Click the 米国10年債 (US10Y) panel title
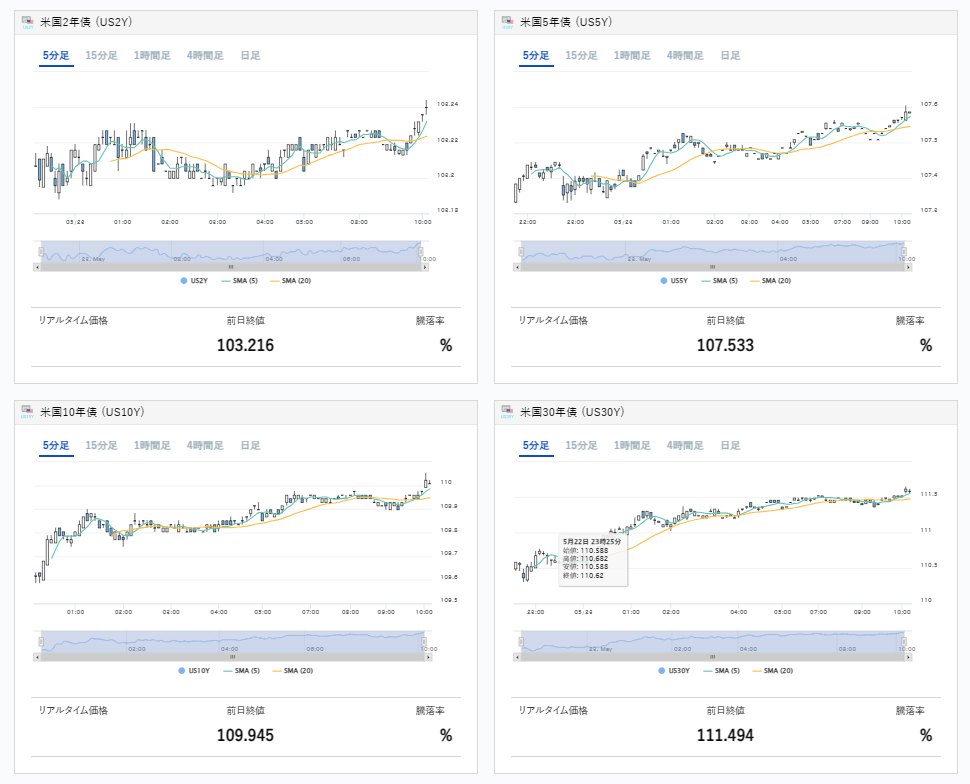The width and height of the screenshot is (970, 784). [x=94, y=412]
